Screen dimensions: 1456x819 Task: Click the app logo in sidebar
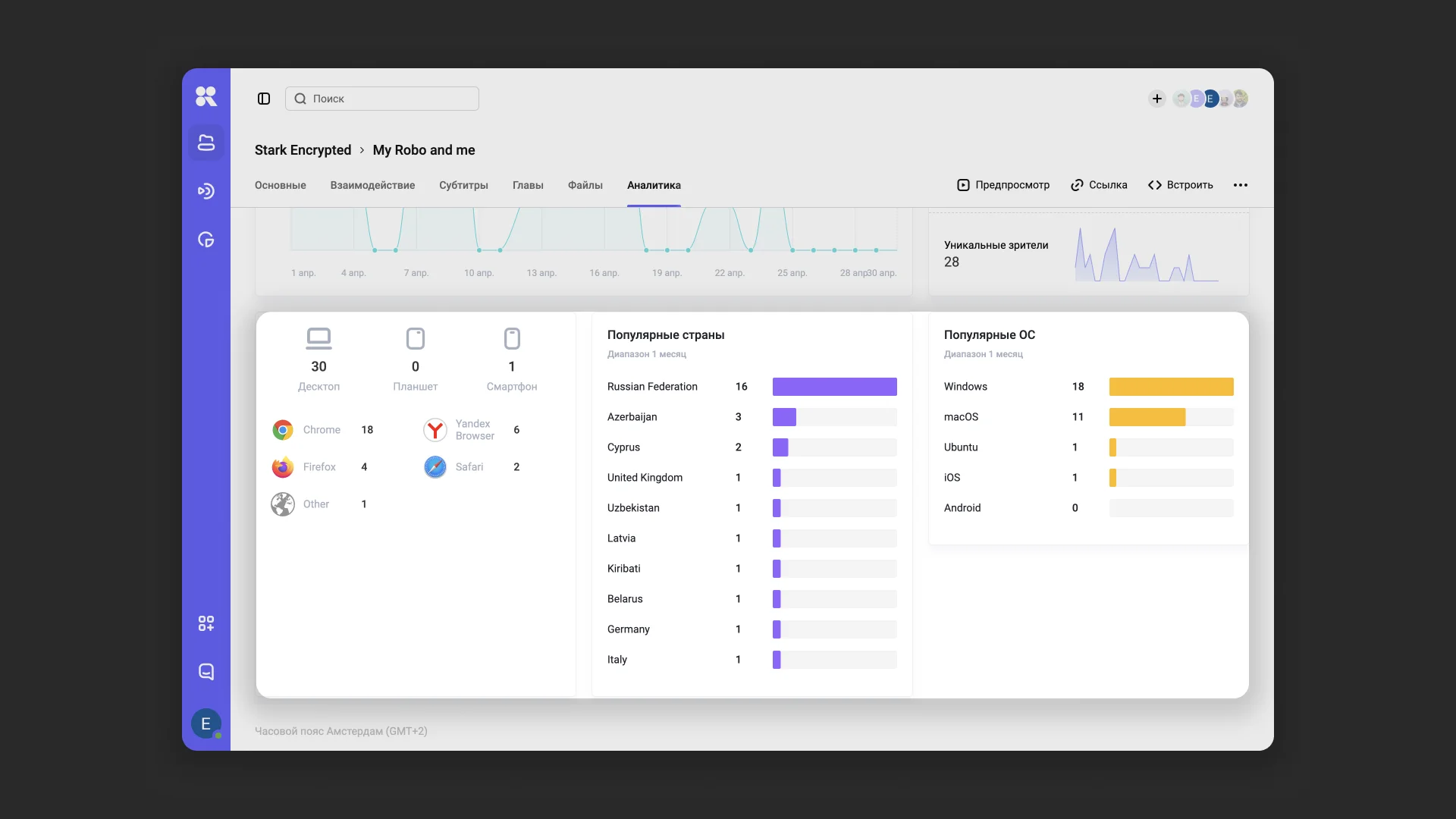[206, 96]
